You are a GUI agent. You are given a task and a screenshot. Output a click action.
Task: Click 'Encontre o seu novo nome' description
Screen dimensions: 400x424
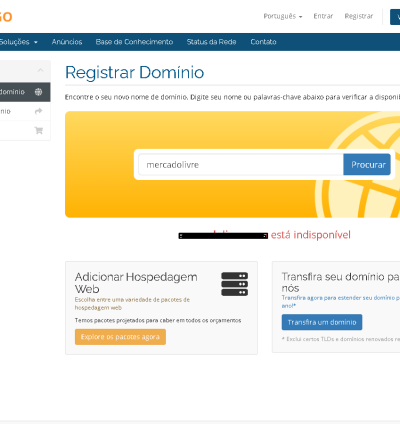tap(232, 97)
